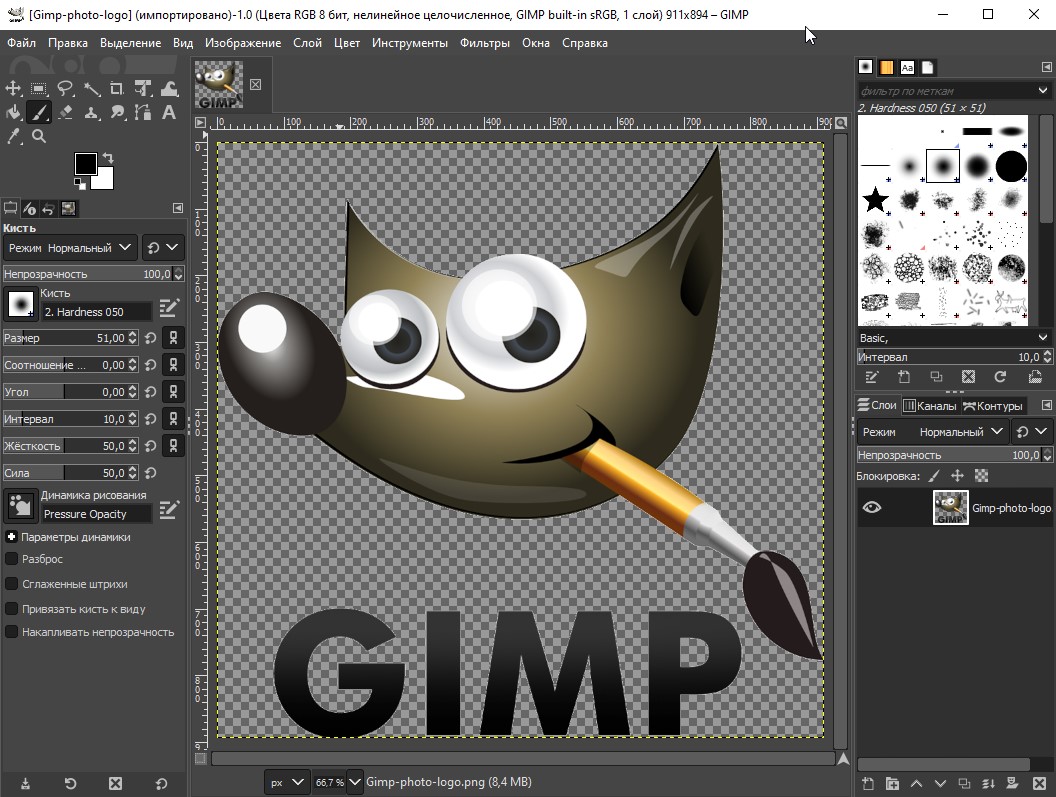Select the Fuzzy Select magic wand tool
The height and width of the screenshot is (797, 1056).
coord(92,88)
